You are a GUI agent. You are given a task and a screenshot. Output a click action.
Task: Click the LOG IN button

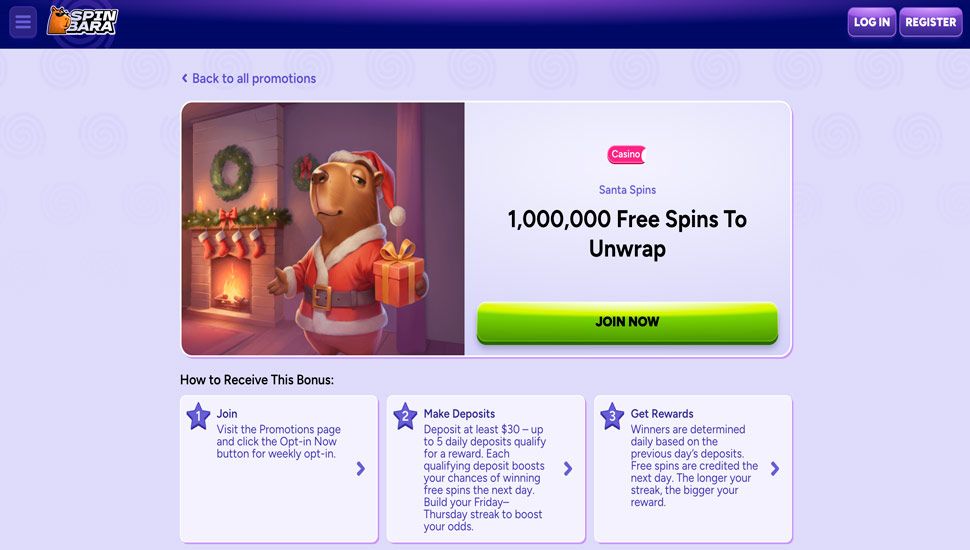(872, 22)
